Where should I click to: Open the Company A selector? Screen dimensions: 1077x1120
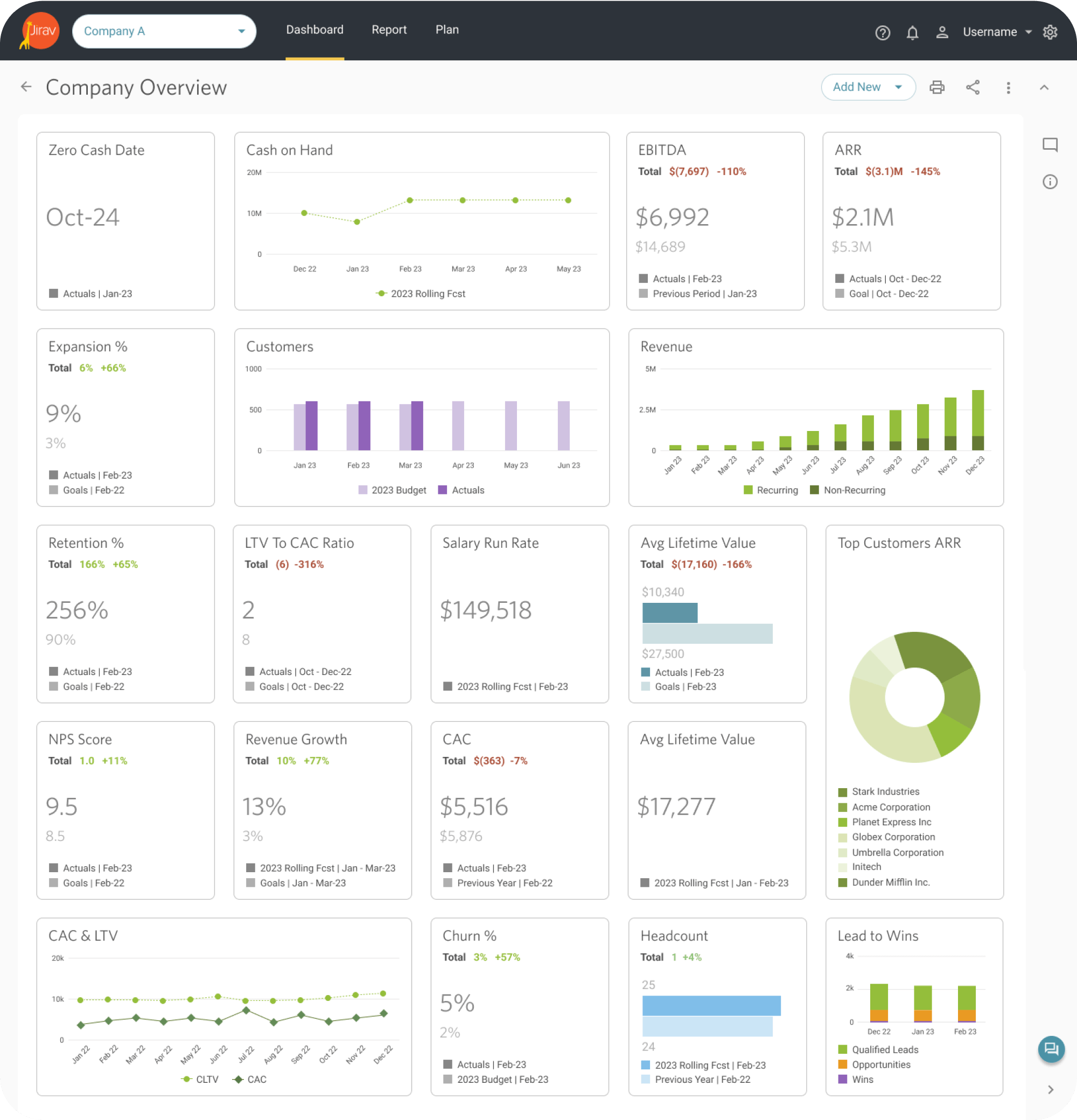click(x=164, y=31)
